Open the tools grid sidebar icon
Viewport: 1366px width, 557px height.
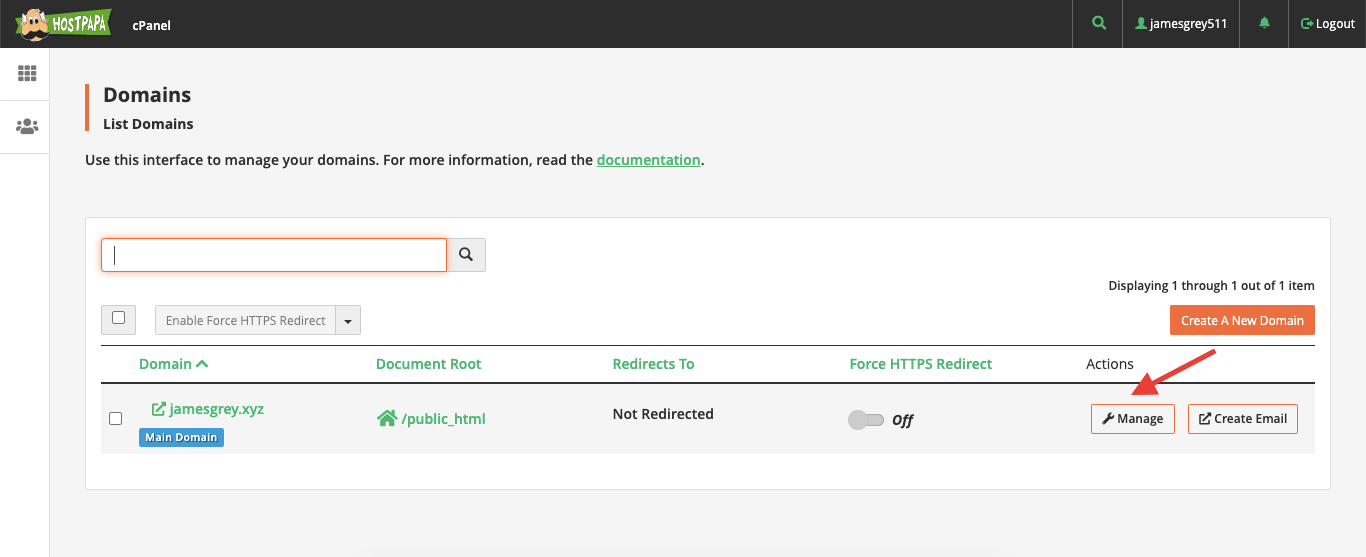pyautogui.click(x=27, y=74)
